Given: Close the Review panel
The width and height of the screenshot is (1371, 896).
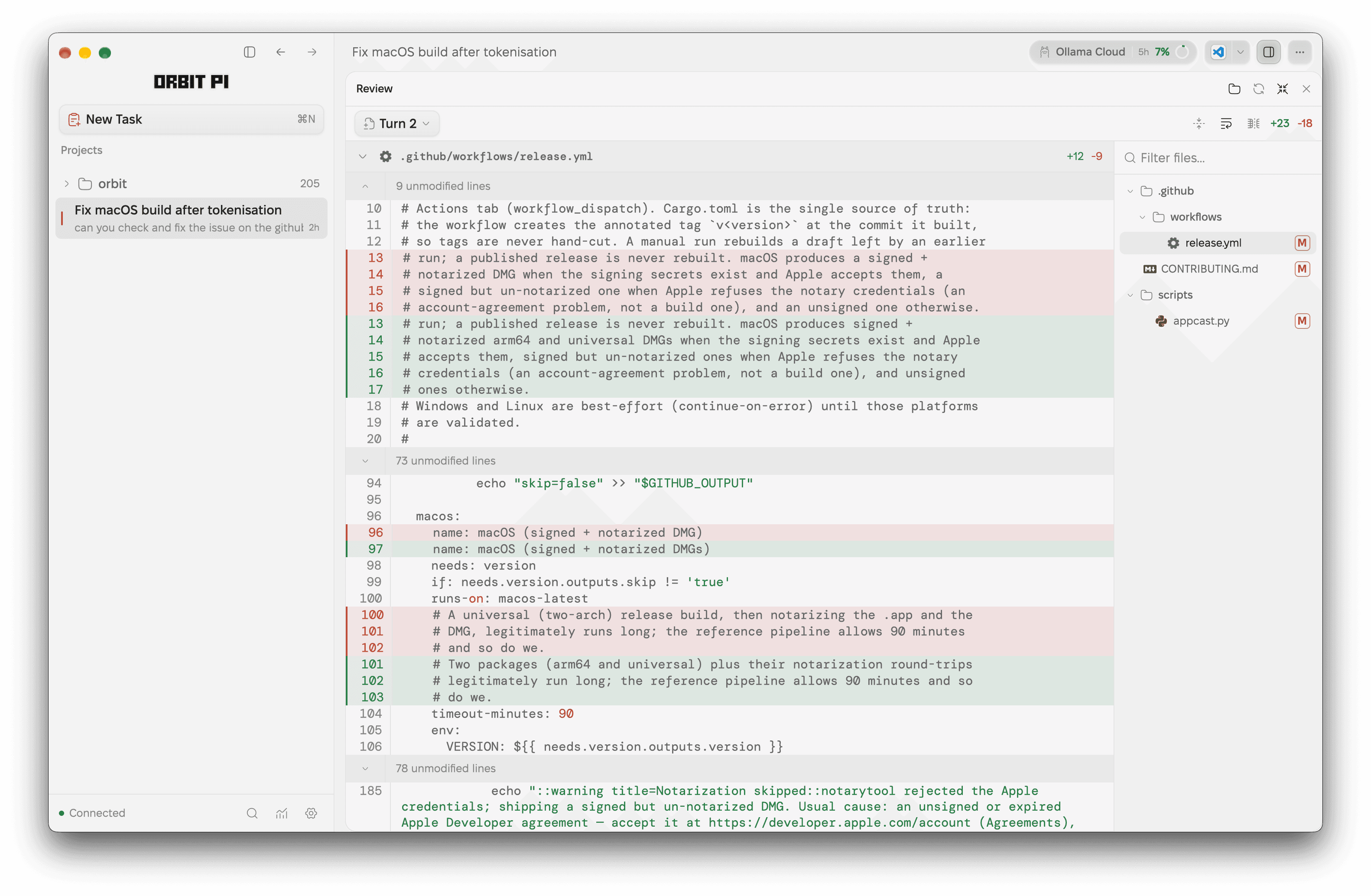Looking at the screenshot, I should (x=1306, y=89).
